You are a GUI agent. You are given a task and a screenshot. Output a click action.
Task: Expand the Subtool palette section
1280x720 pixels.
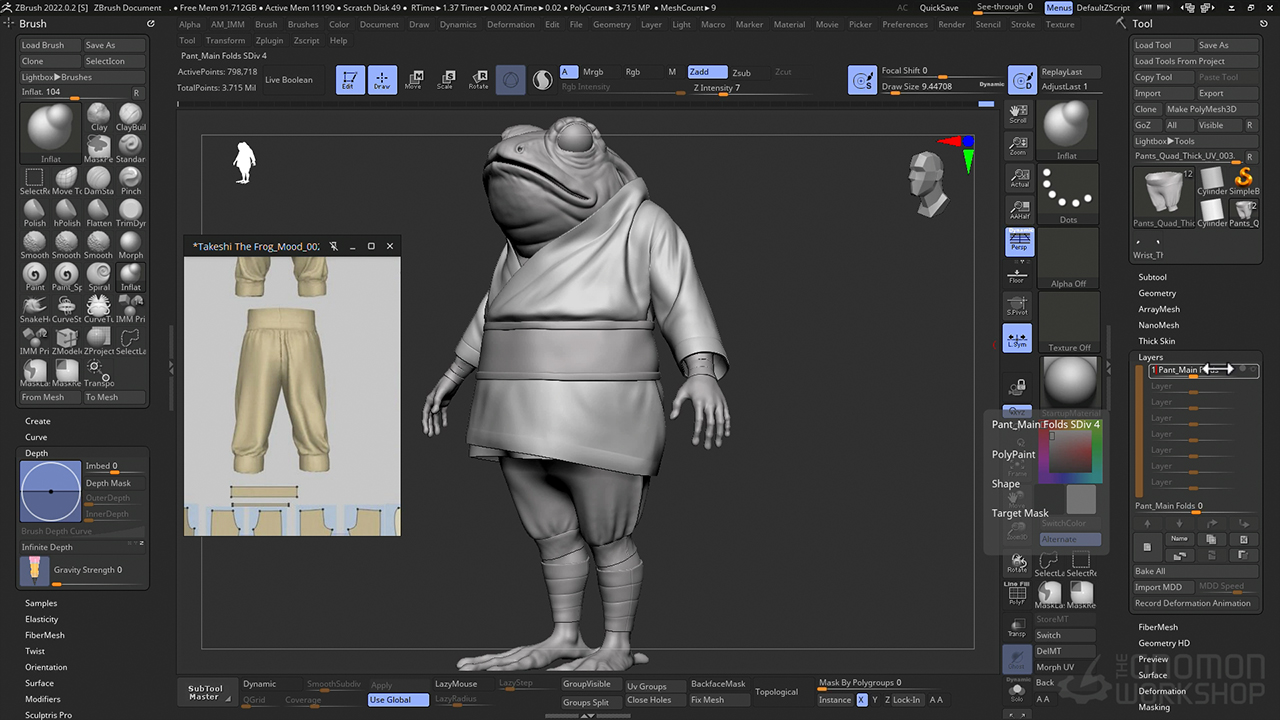[x=1152, y=277]
